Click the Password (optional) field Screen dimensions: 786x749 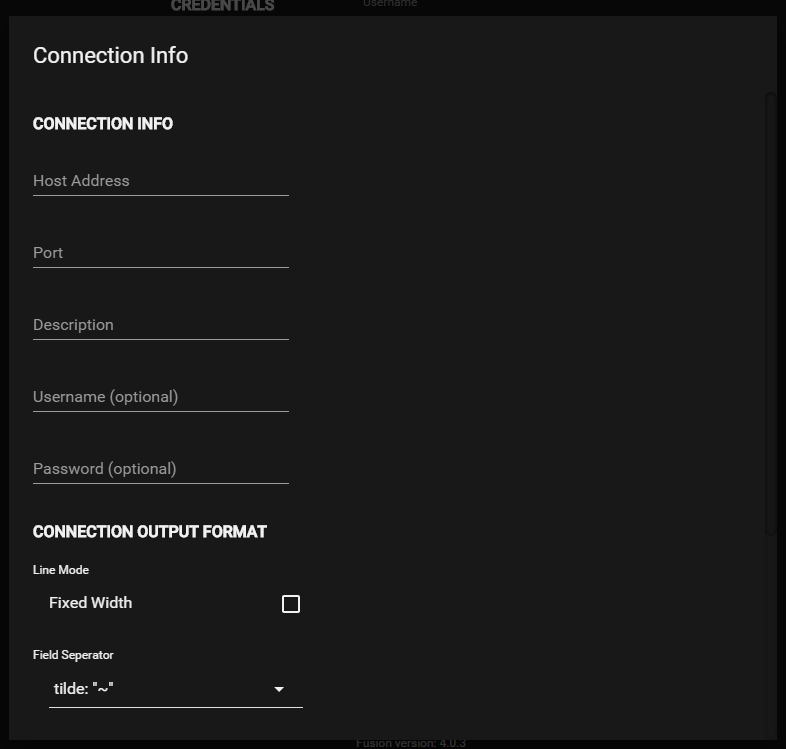pyautogui.click(x=160, y=469)
